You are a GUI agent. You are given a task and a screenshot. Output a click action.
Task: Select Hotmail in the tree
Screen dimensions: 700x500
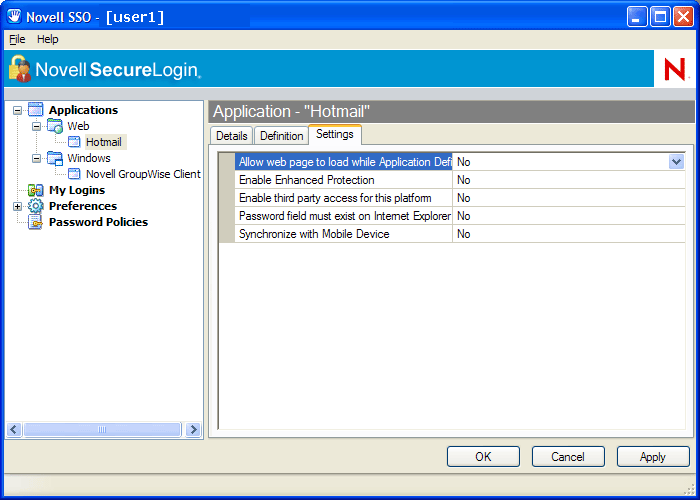point(104,142)
